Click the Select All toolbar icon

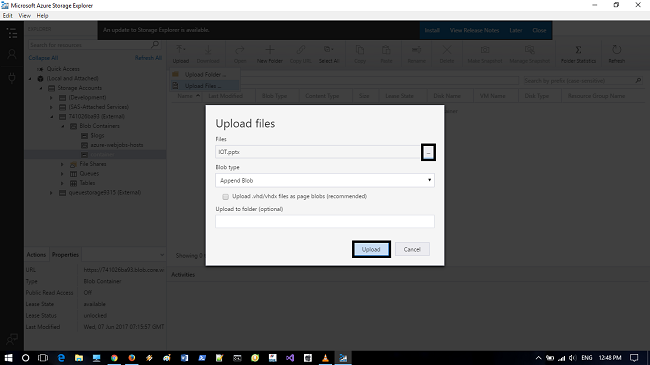click(x=329, y=50)
